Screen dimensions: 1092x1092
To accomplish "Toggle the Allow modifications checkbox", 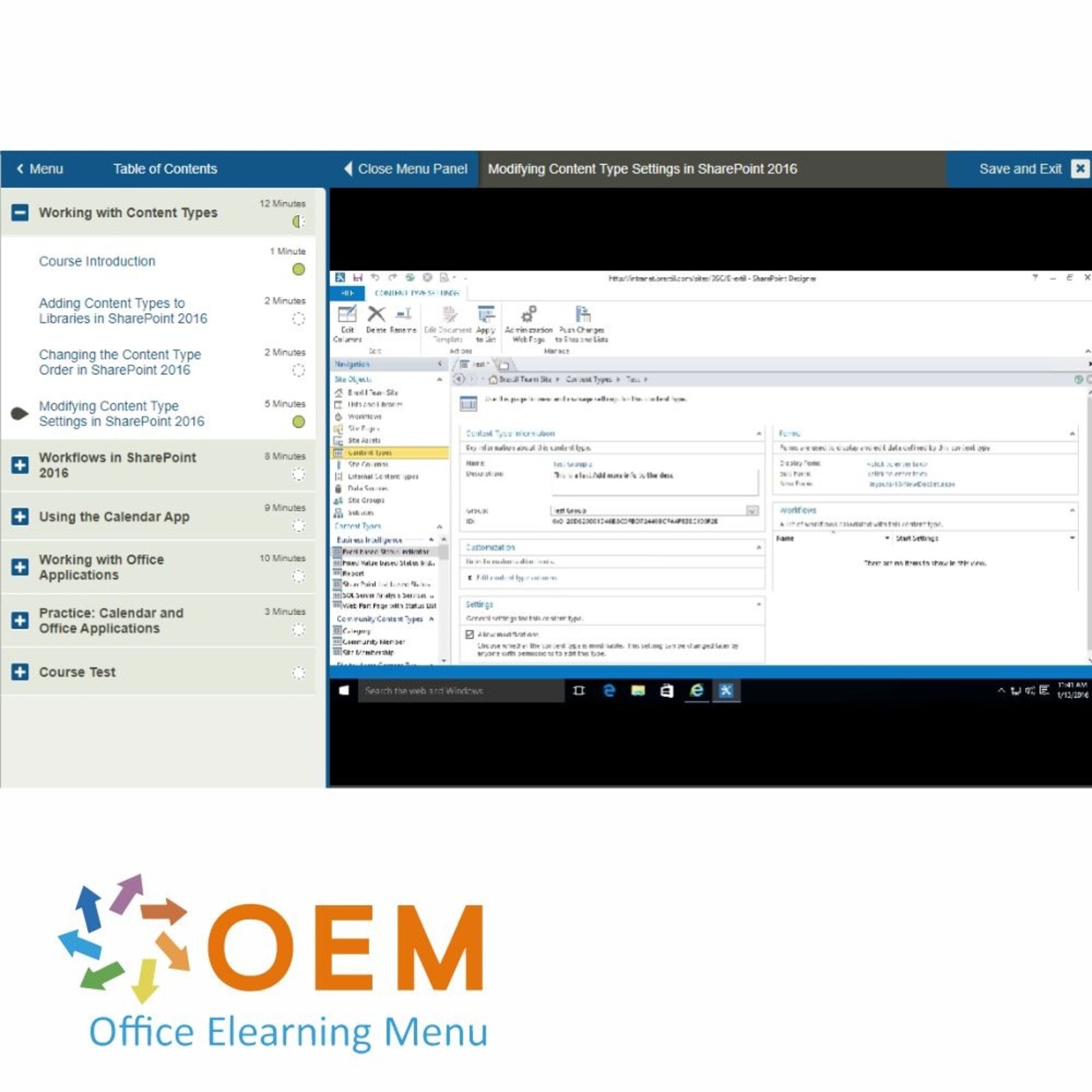I will (470, 634).
